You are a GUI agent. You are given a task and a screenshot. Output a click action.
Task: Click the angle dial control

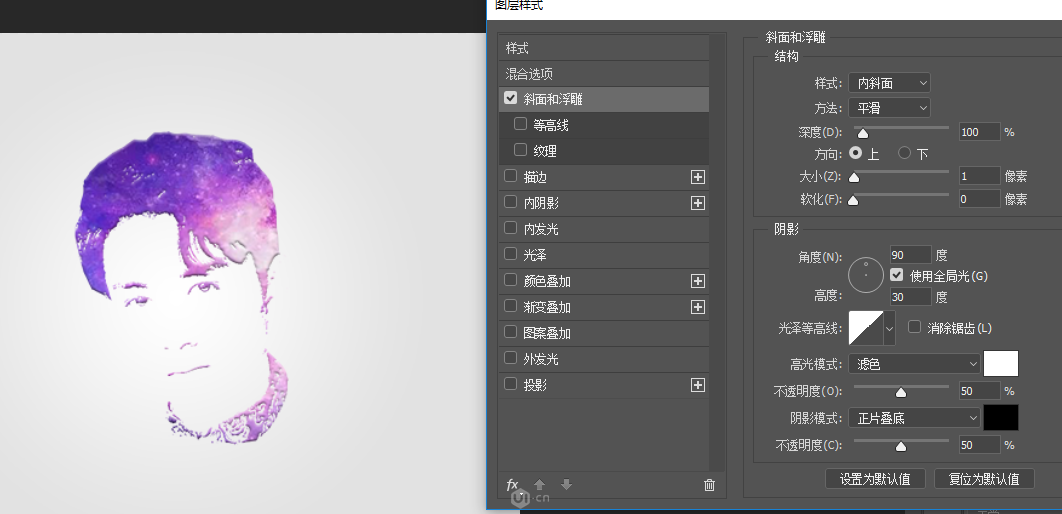click(866, 275)
